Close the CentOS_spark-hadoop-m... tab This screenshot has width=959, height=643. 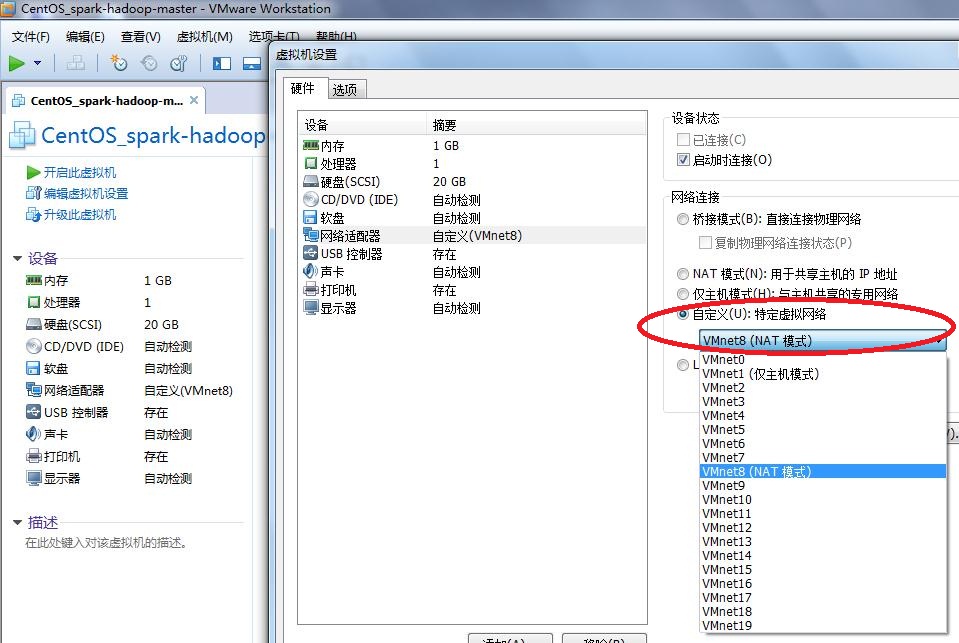tap(194, 100)
